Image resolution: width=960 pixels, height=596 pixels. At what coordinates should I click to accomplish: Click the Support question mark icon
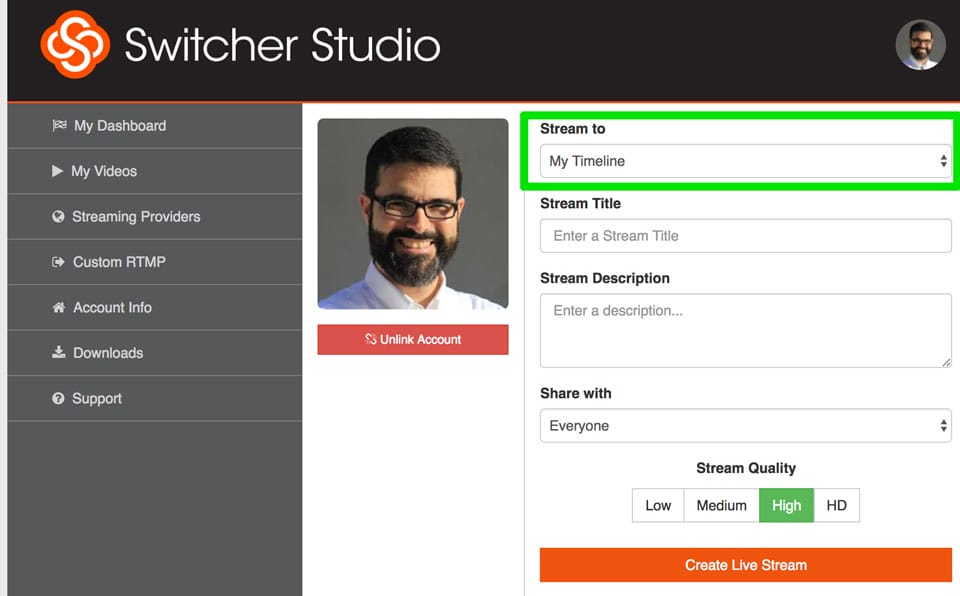point(59,398)
